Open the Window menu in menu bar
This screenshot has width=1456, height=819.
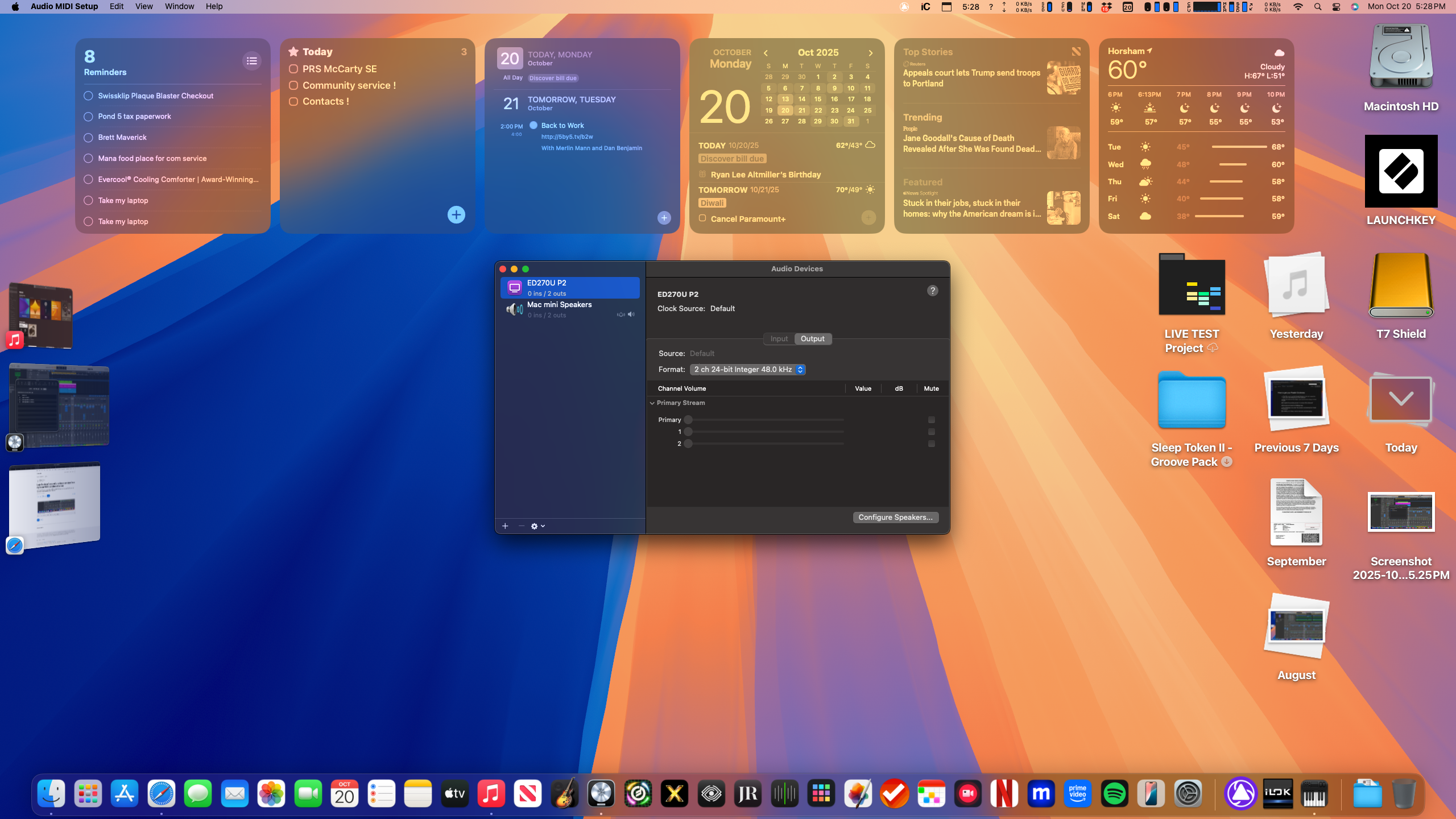(179, 6)
